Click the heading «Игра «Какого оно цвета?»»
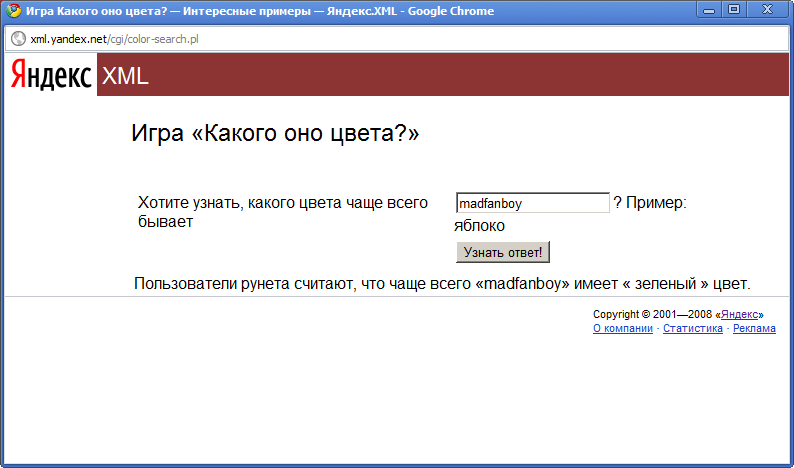This screenshot has height=468, width=794. 275,134
